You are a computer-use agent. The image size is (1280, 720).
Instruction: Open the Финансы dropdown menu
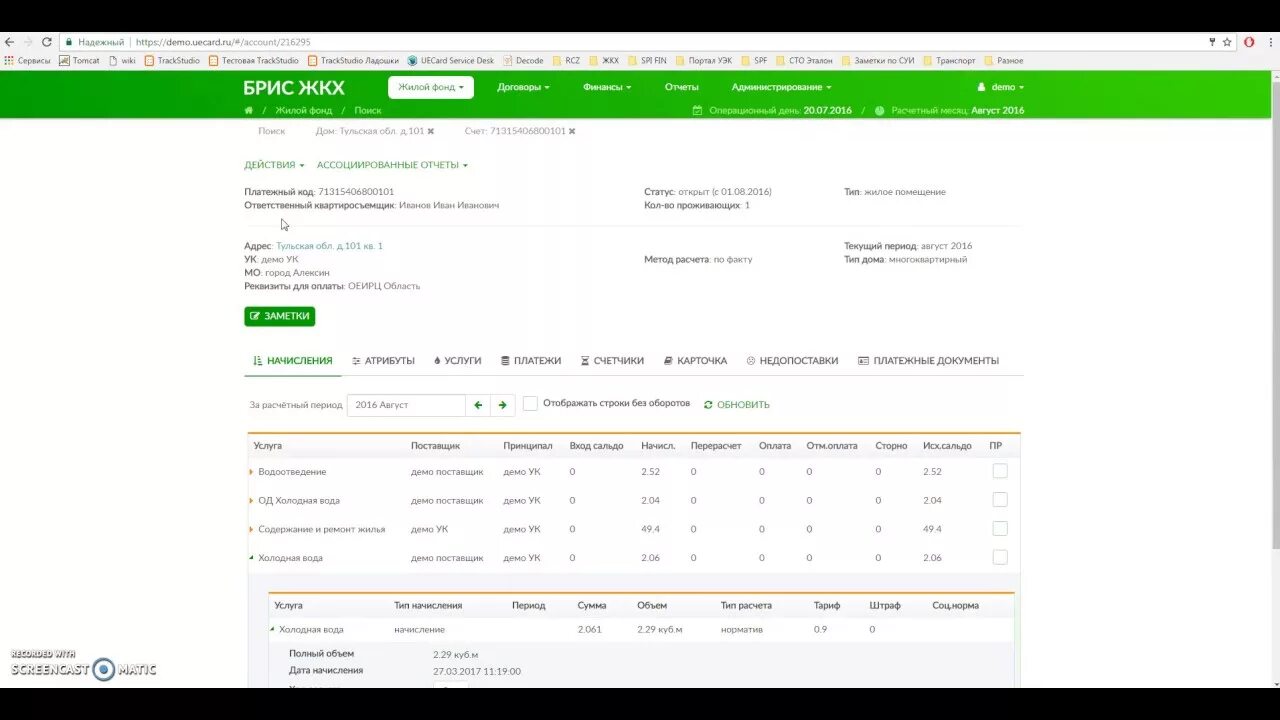[607, 87]
